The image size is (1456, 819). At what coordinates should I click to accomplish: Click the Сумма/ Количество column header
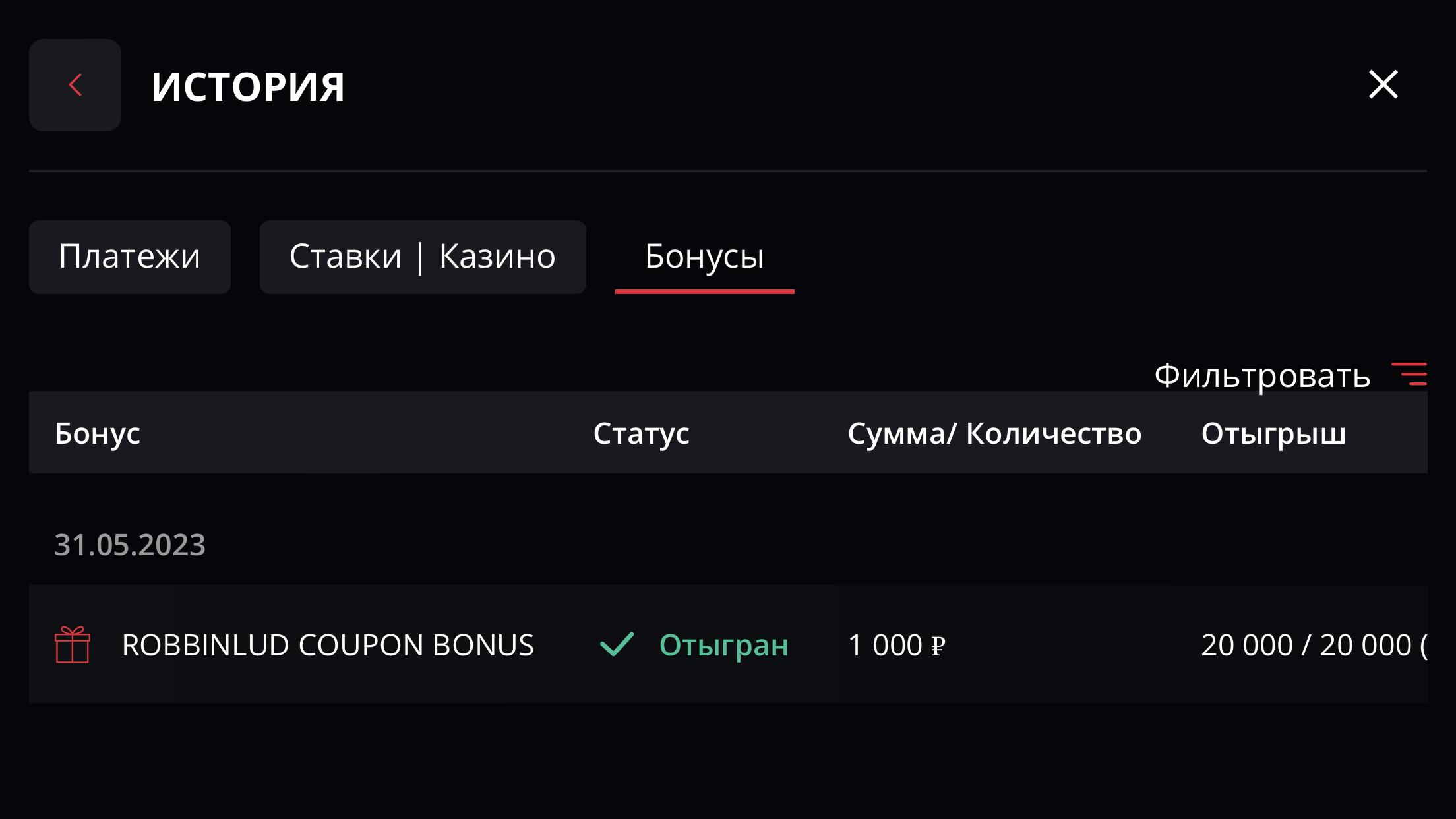point(994,433)
